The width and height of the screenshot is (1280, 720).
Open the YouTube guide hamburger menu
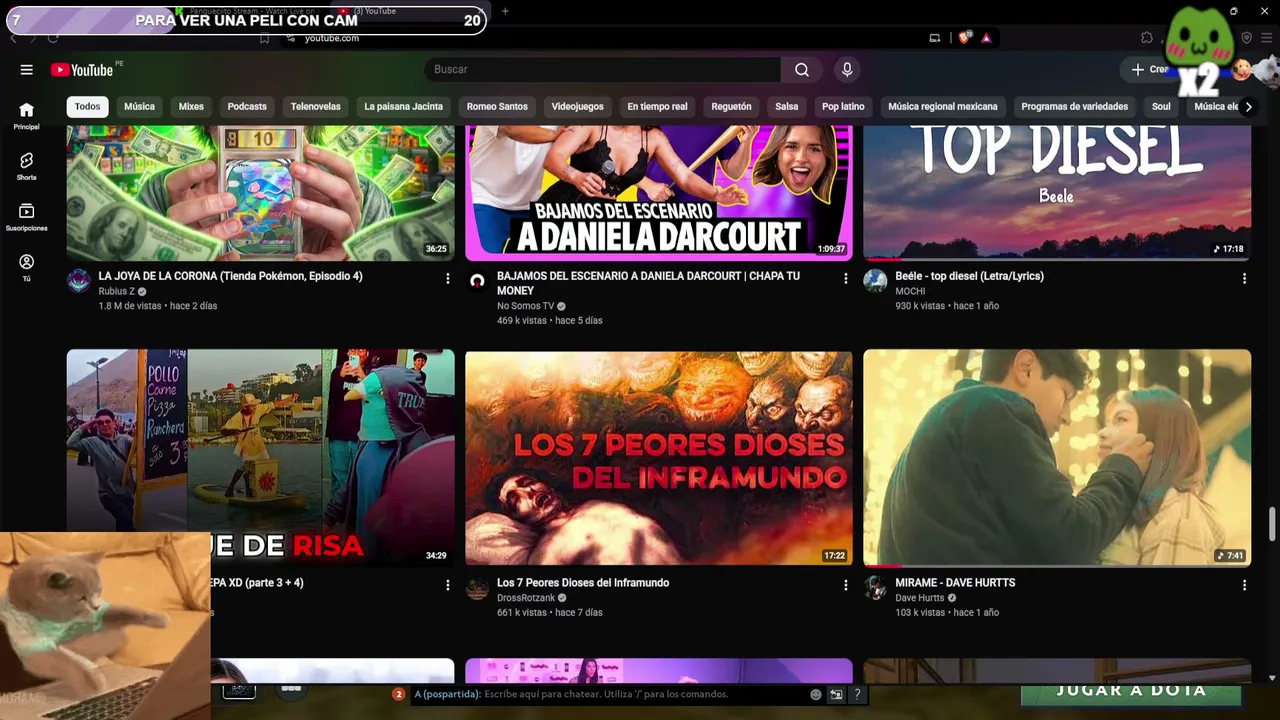pyautogui.click(x=27, y=70)
